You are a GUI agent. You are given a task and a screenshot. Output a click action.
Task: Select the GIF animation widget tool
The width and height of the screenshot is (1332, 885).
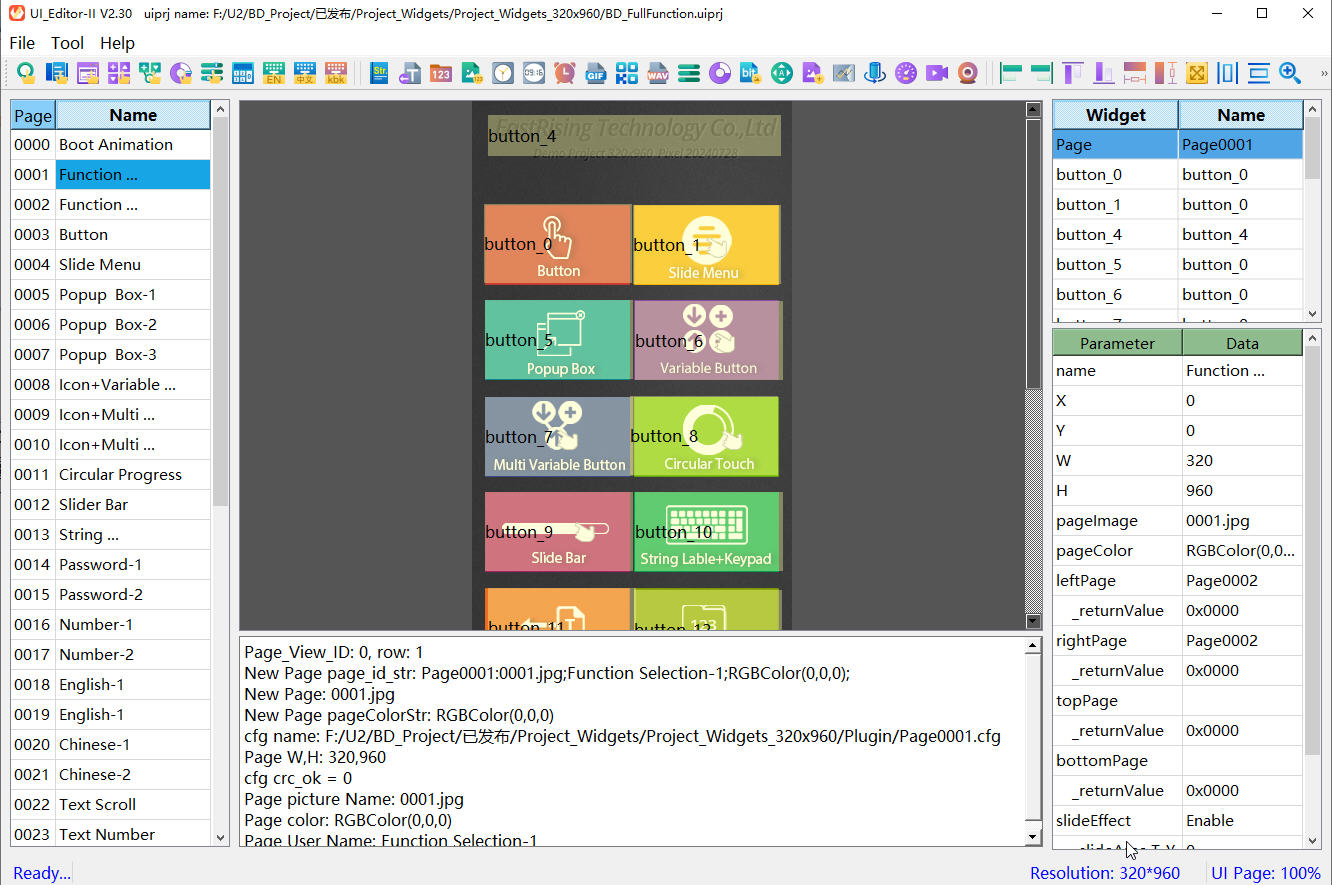click(596, 73)
